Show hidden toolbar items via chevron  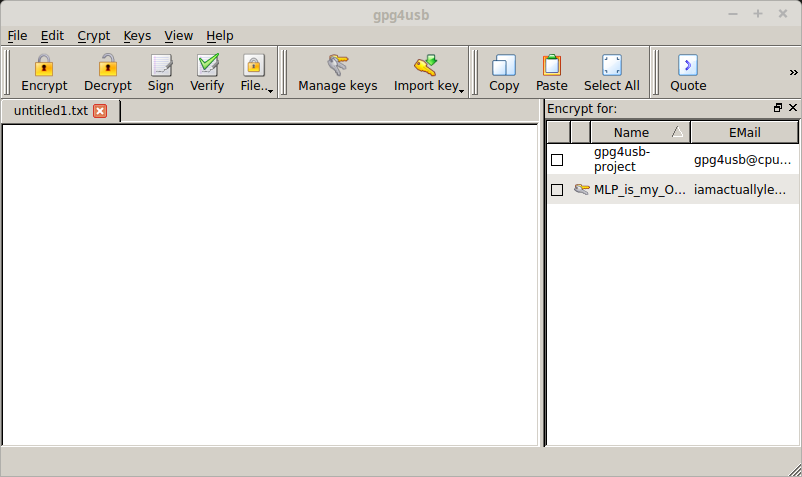point(793,73)
